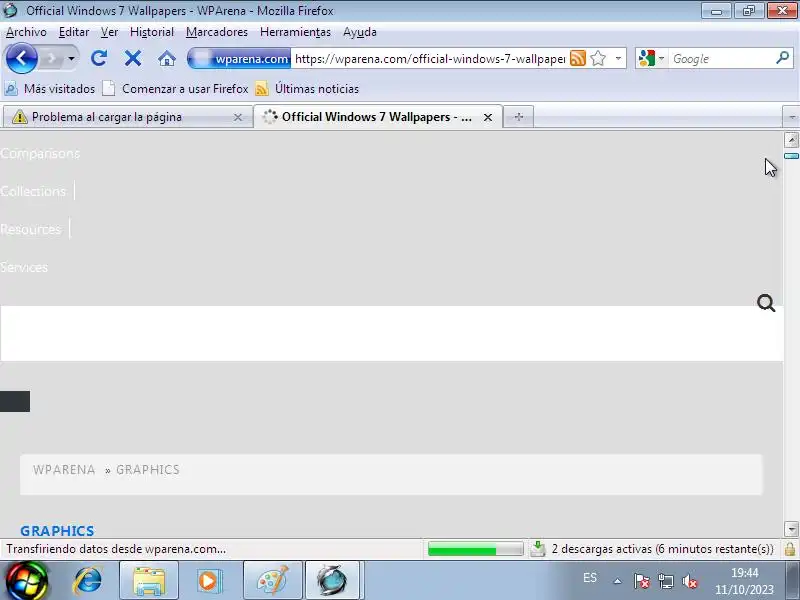Click the Collections navigation link
This screenshot has height=600, width=800.
point(33,191)
